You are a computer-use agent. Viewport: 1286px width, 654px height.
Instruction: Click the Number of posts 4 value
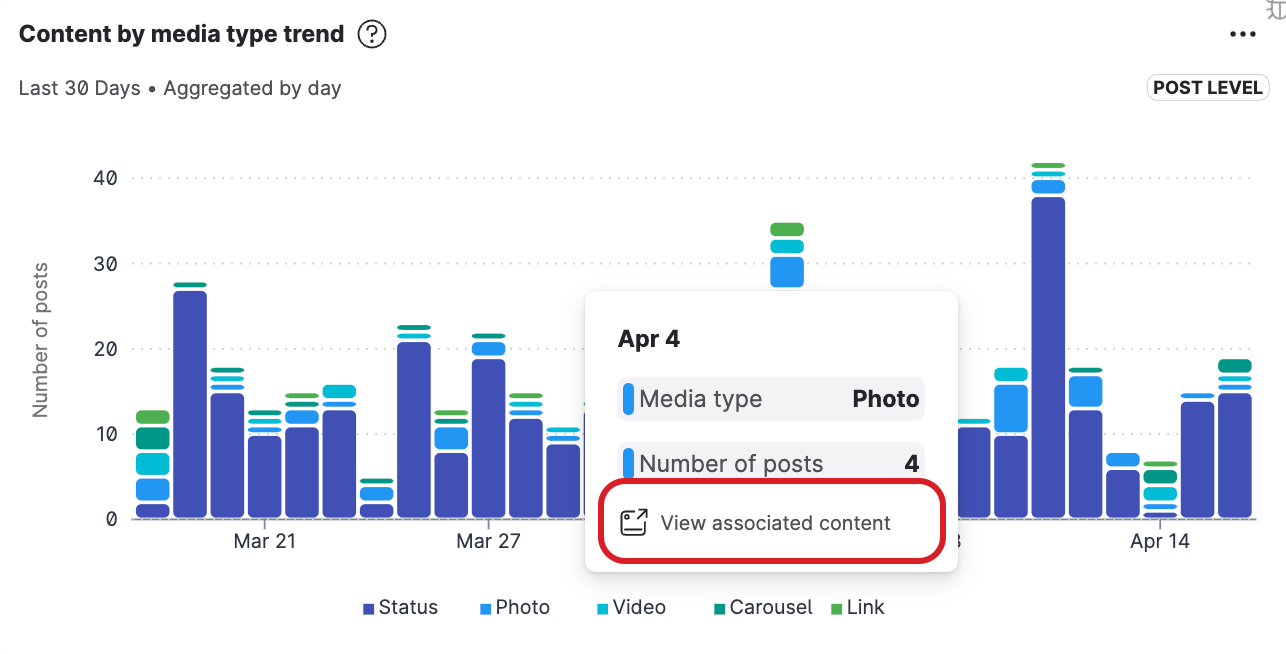coord(770,463)
